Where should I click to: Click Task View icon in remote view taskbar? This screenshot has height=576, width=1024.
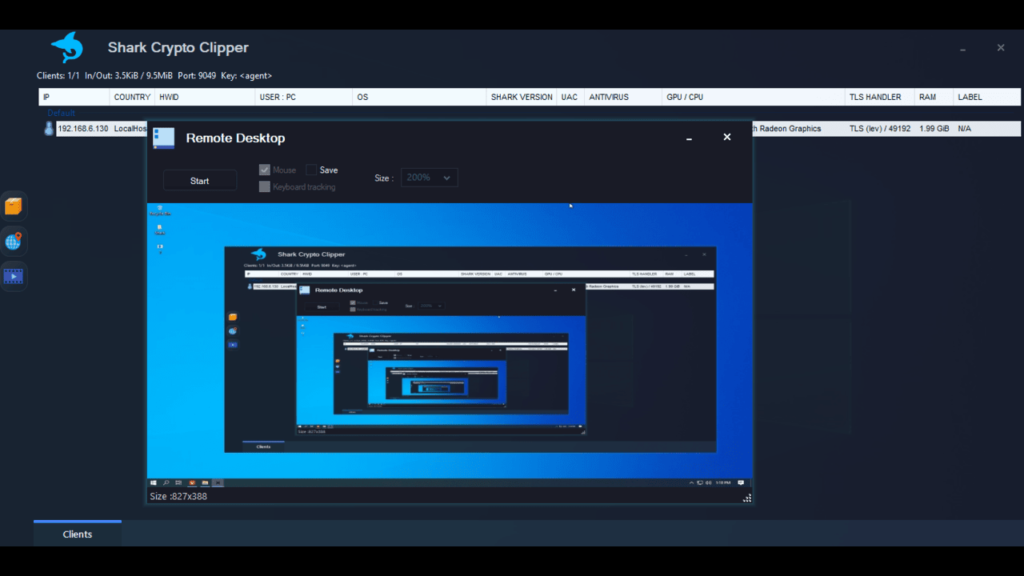[178, 483]
